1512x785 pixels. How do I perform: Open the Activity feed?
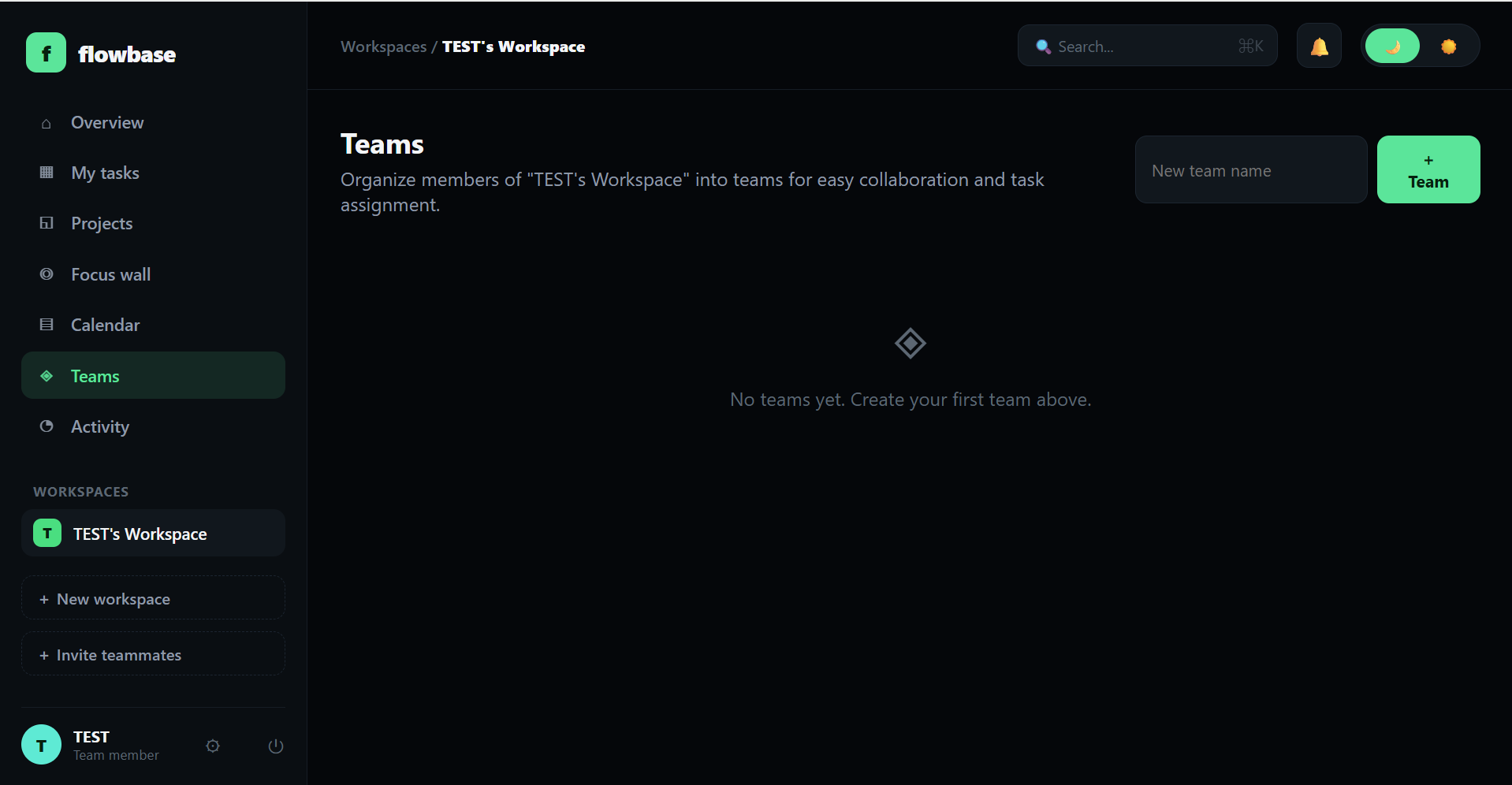point(153,426)
